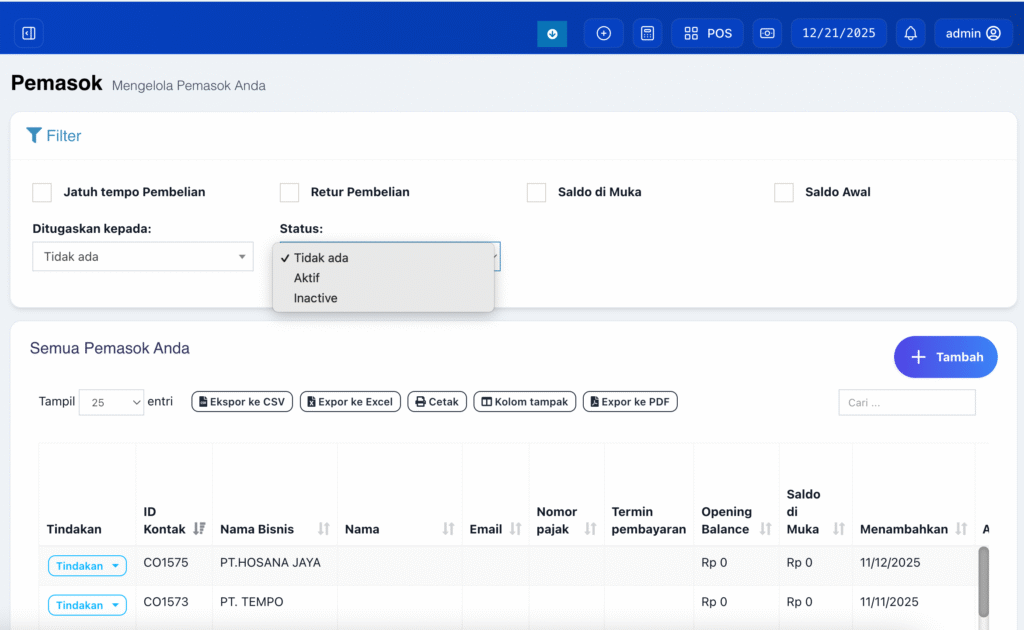Open the calculator icon
This screenshot has width=1024, height=630.
(x=648, y=33)
